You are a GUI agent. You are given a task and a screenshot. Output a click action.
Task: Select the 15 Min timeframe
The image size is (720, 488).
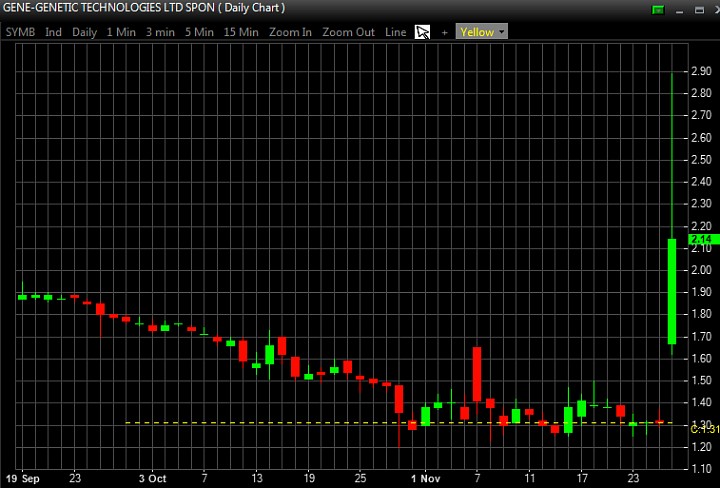tap(241, 32)
